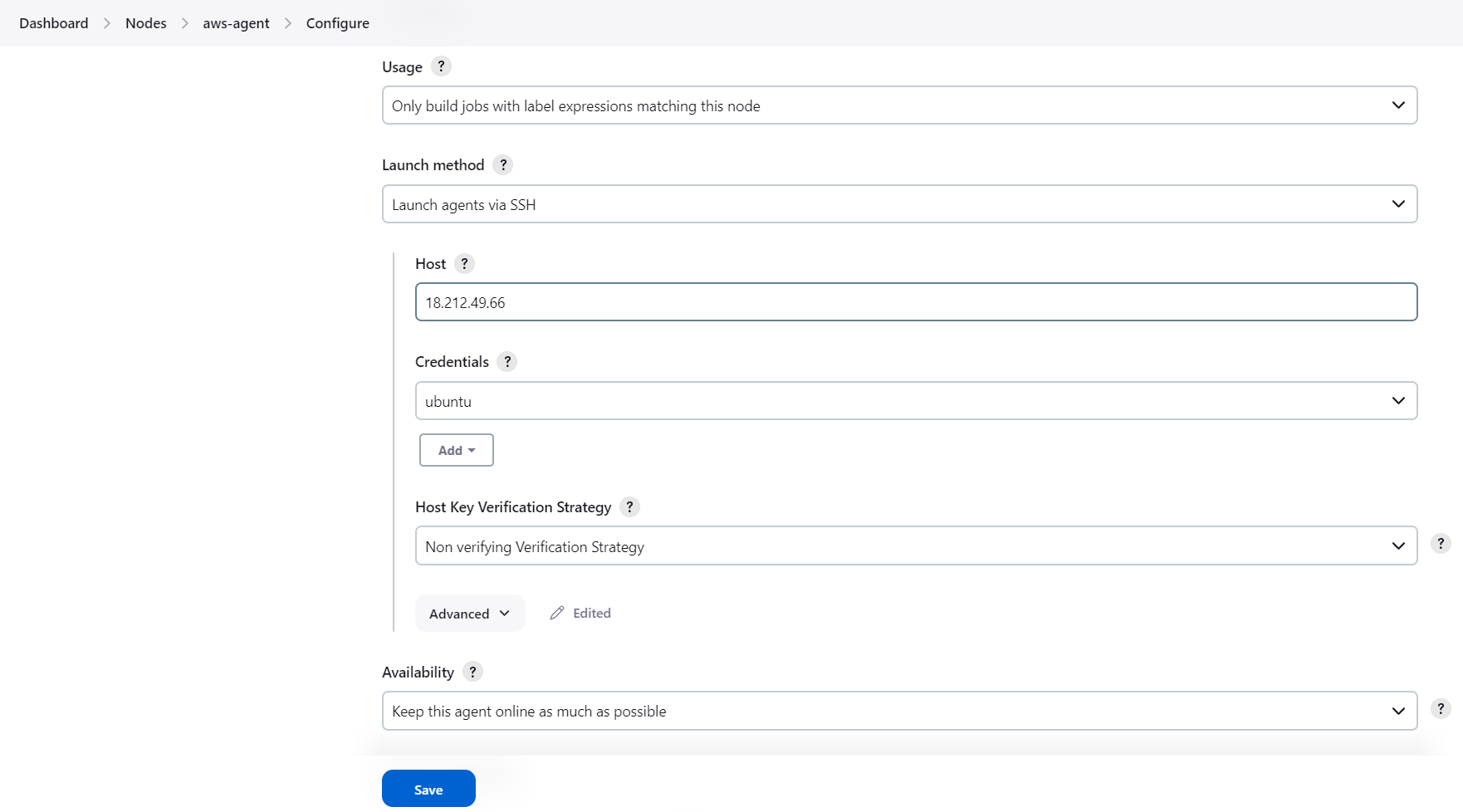Expand the Advanced section
This screenshot has height=812, width=1463.
coord(469,613)
